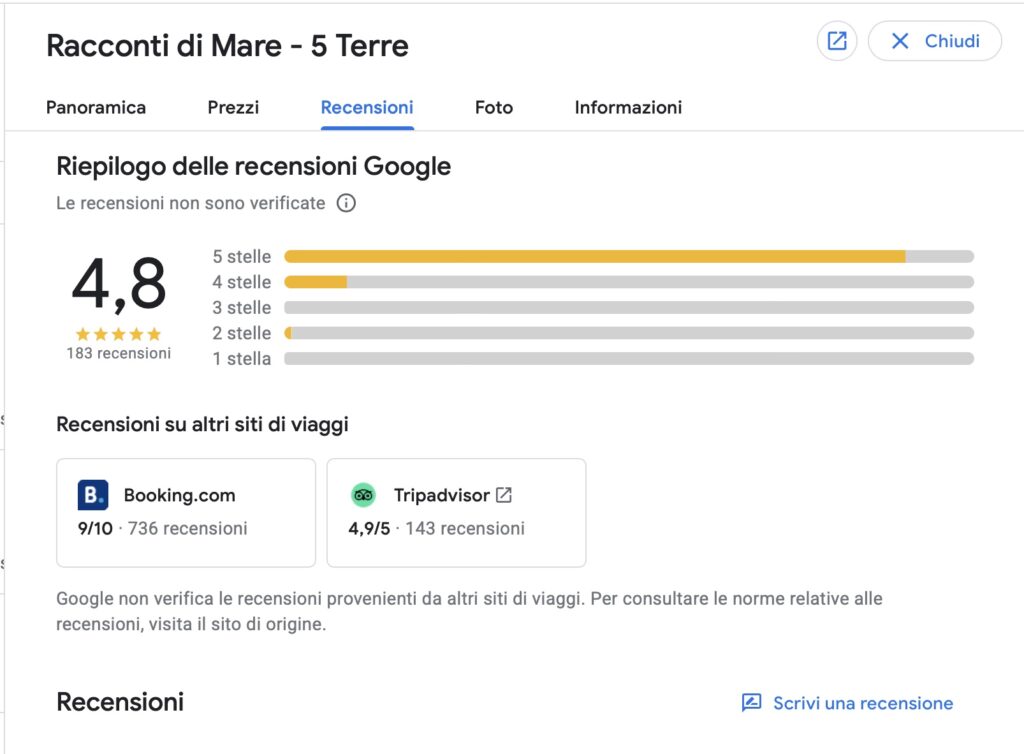Filter by the 5 stelle rating bar

pos(628,257)
